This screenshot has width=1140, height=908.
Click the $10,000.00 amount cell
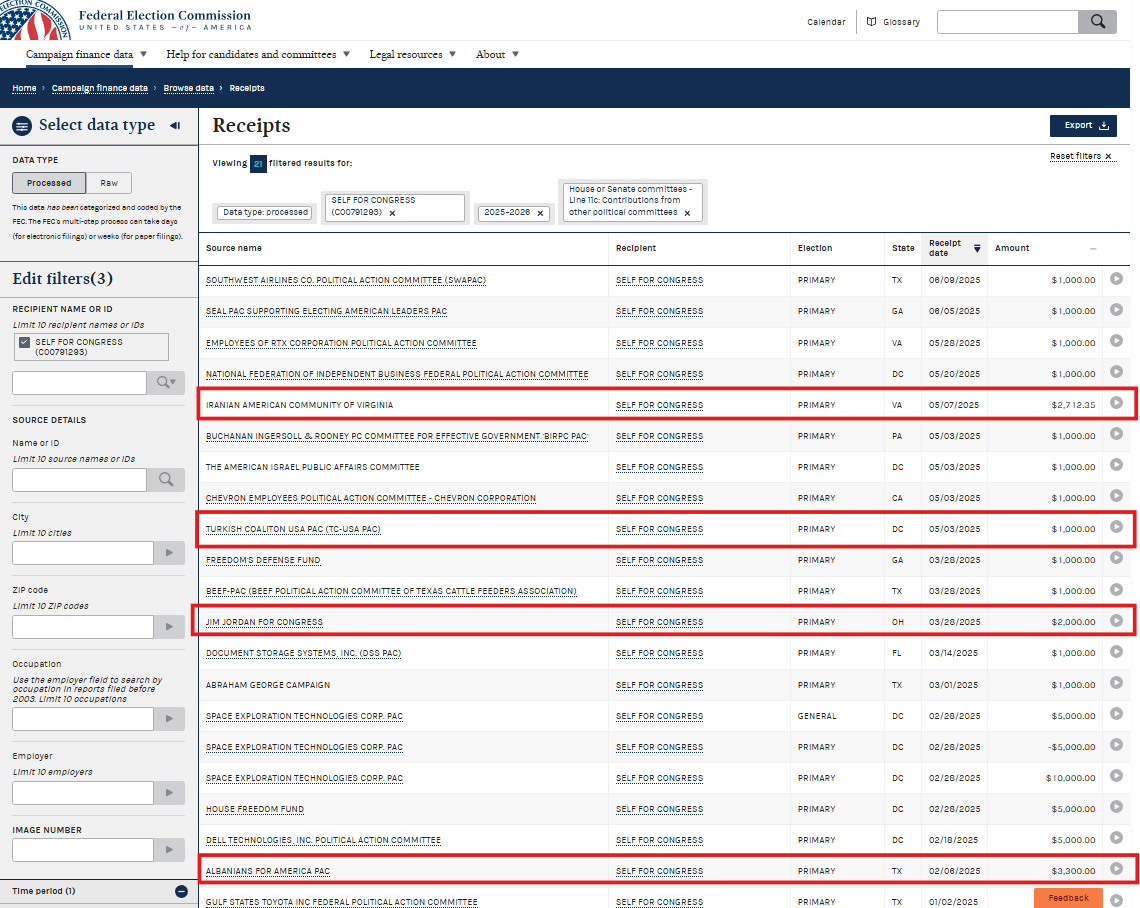coord(1070,778)
